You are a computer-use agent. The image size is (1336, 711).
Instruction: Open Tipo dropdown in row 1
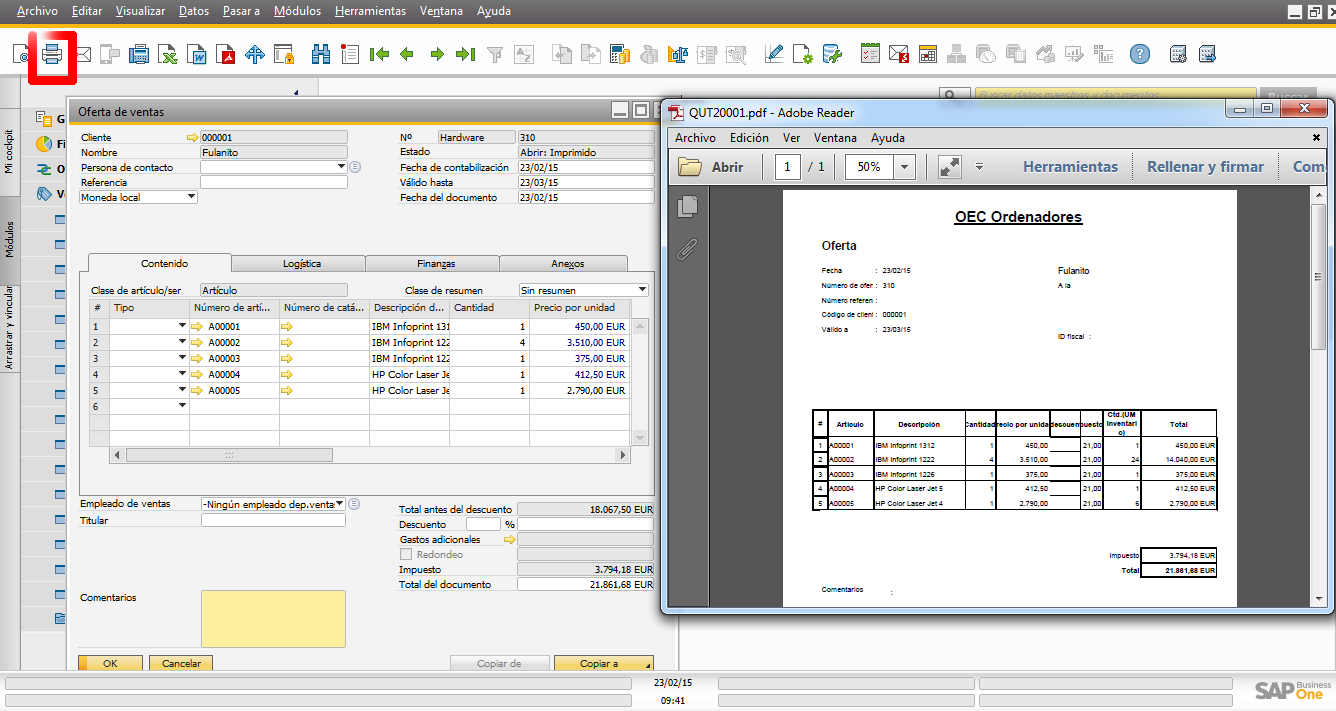182,326
